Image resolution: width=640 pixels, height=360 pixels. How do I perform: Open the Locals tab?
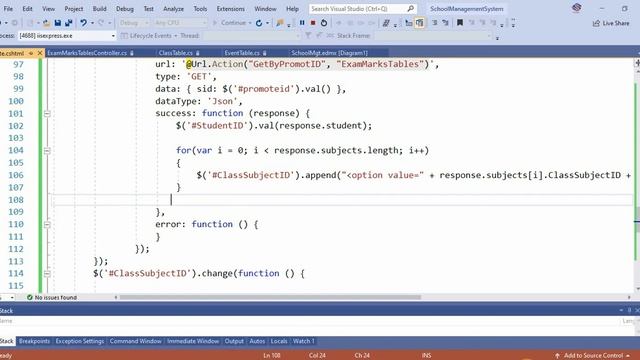click(x=279, y=341)
